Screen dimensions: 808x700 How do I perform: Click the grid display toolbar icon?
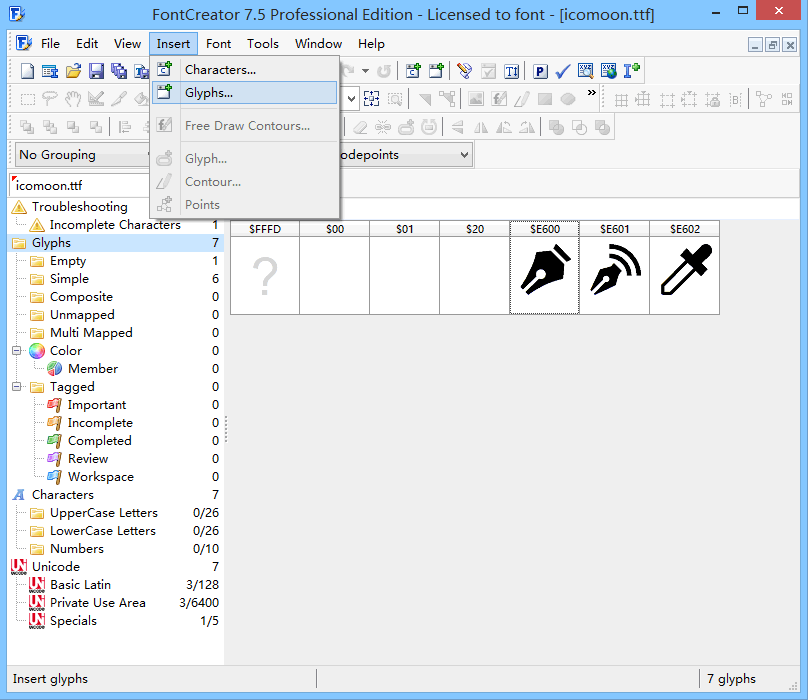pyautogui.click(x=621, y=99)
